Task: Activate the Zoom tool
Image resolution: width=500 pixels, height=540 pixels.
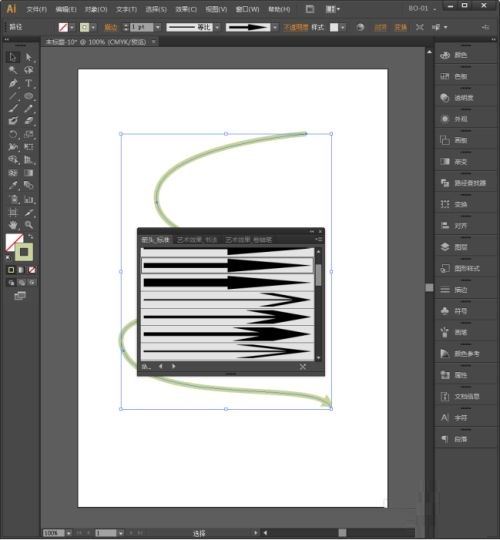Action: [x=29, y=225]
